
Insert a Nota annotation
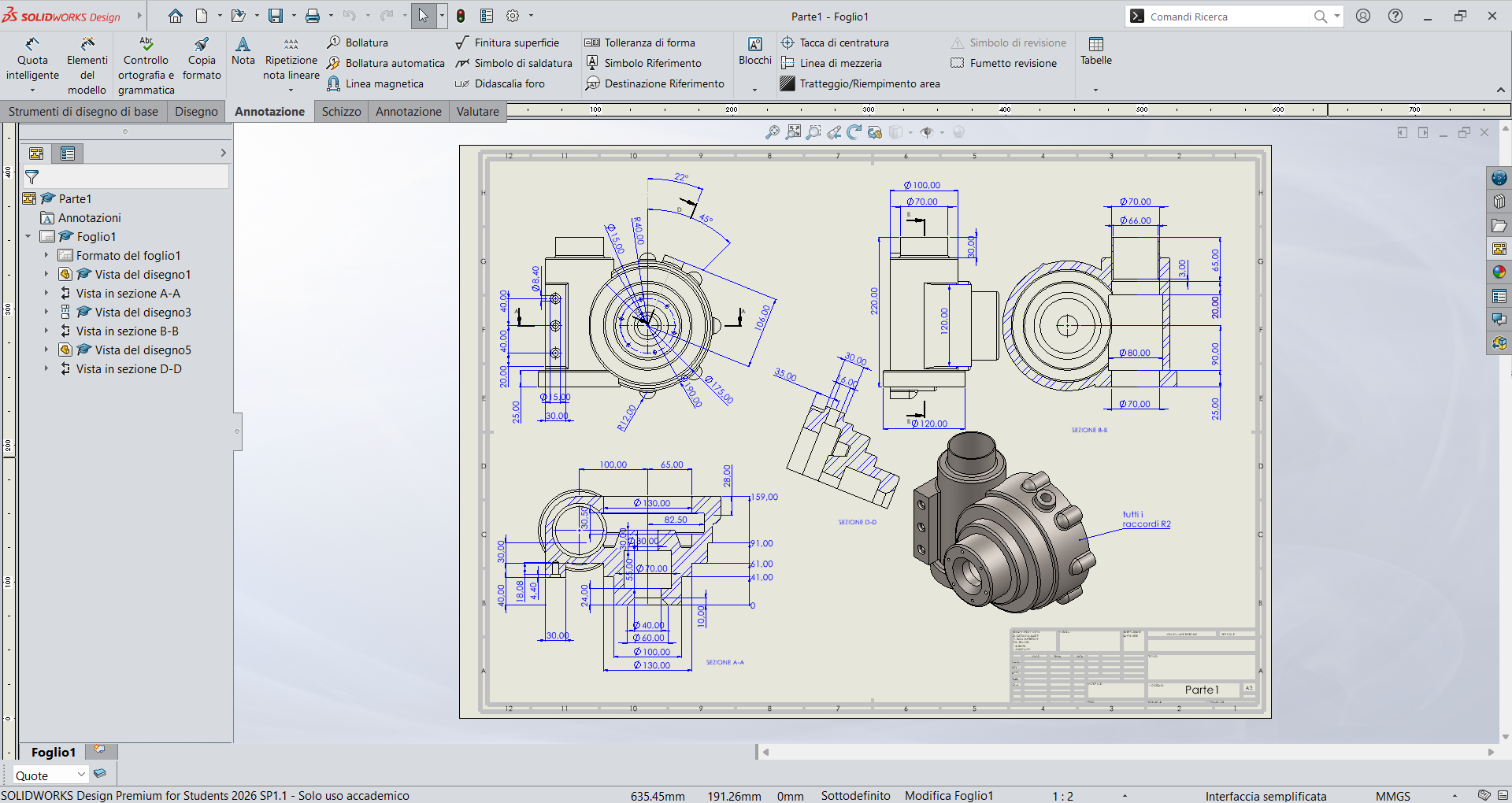click(x=243, y=51)
